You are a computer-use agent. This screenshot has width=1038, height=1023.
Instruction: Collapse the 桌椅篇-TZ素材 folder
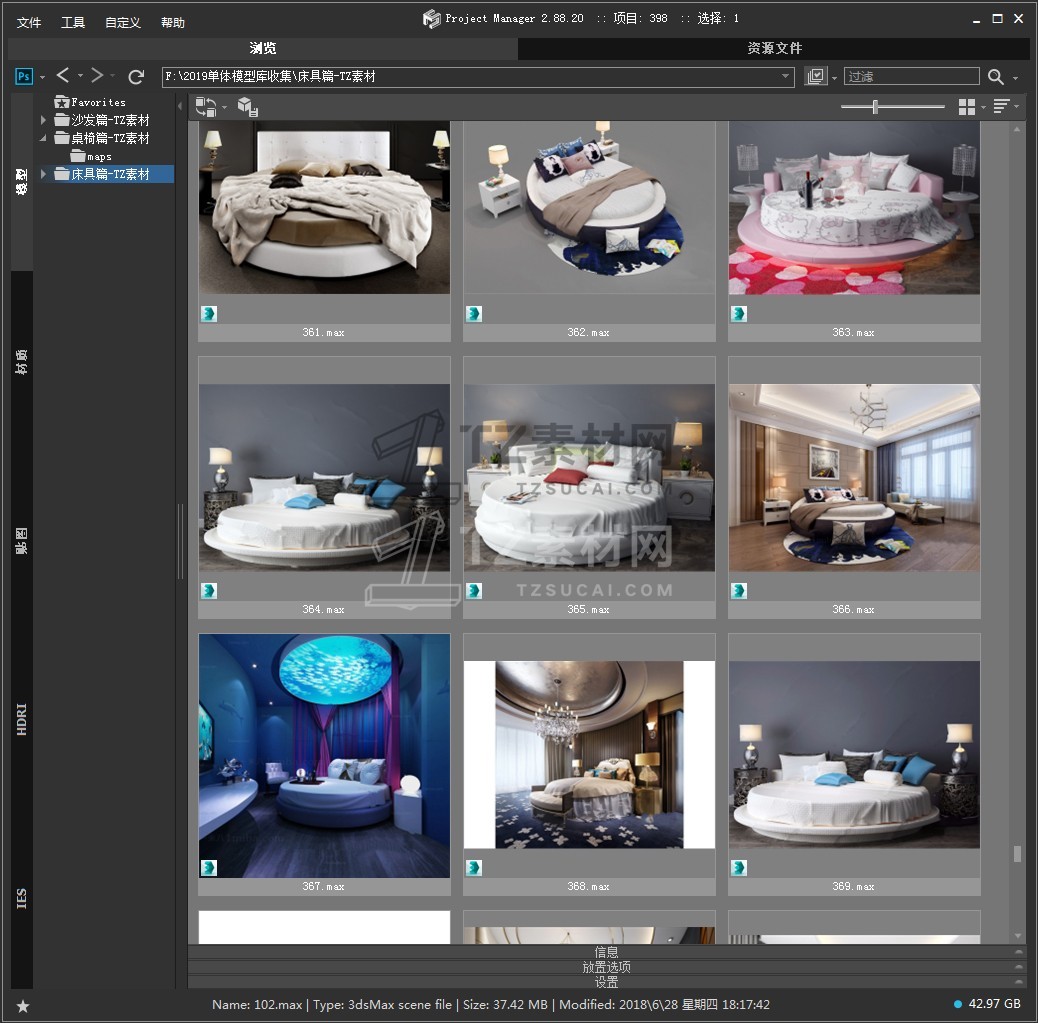pos(43,138)
